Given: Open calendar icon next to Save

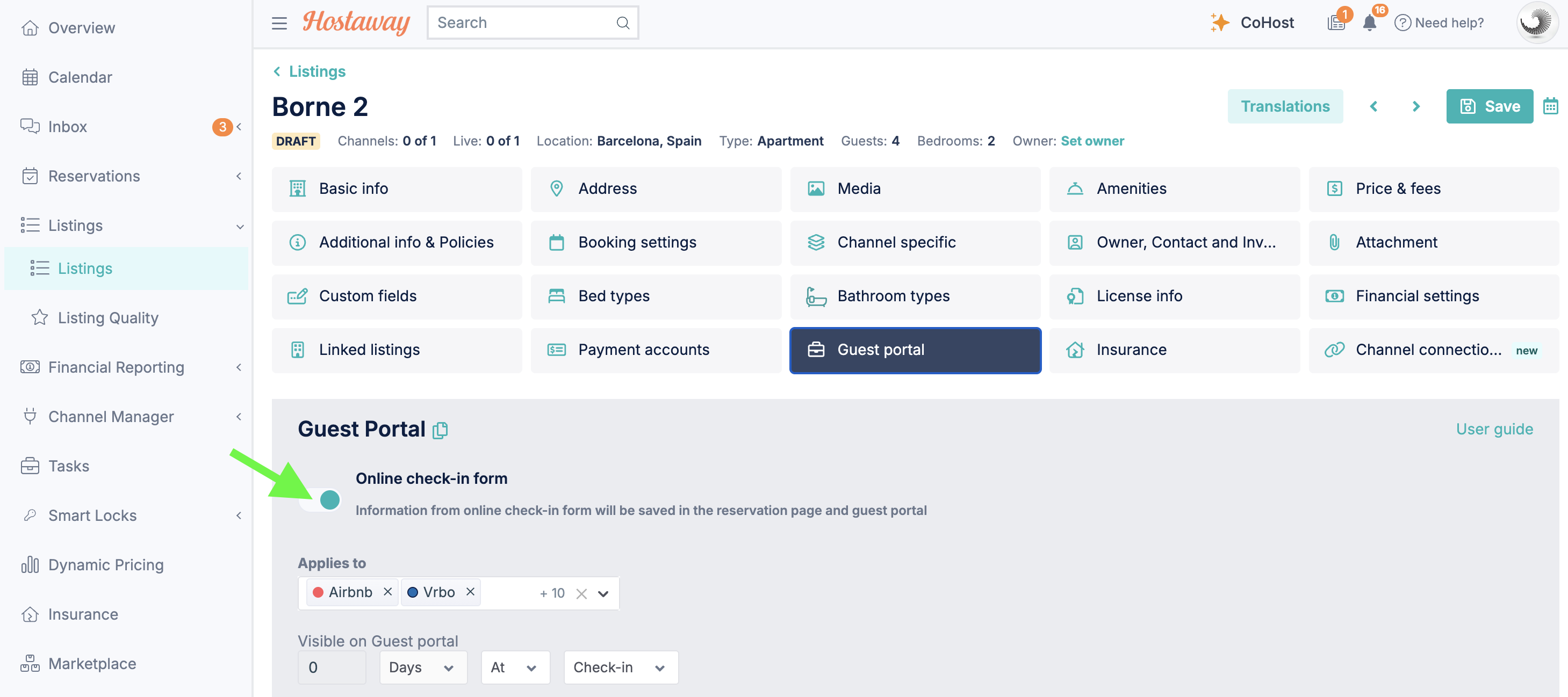Looking at the screenshot, I should [x=1550, y=106].
